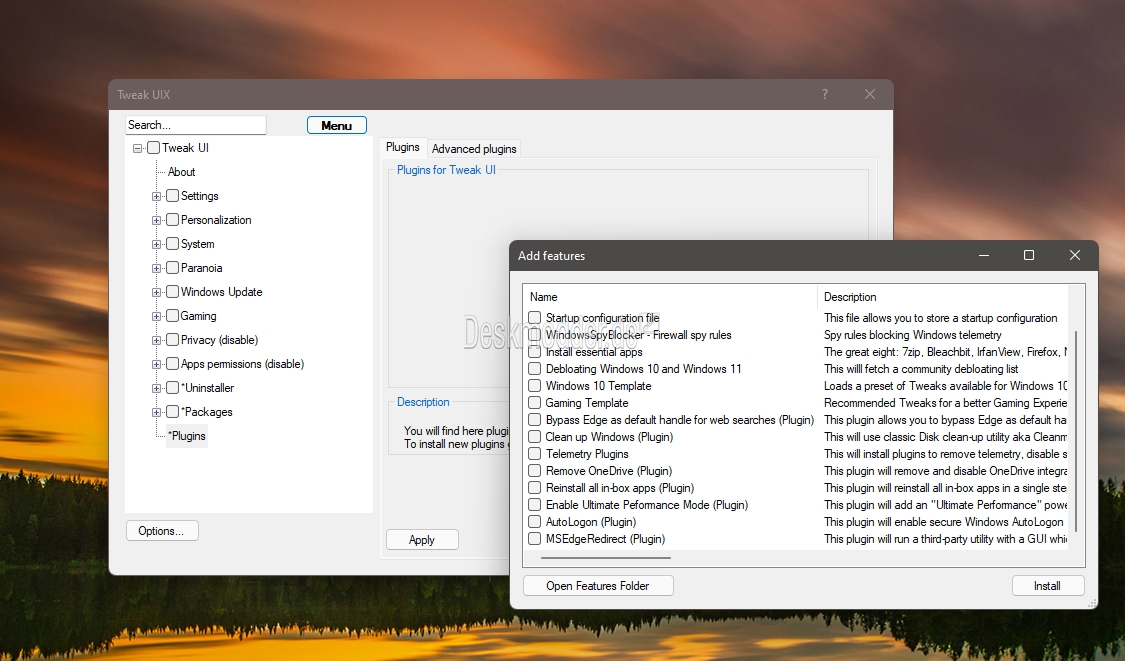This screenshot has height=661, width=1125.
Task: Close the Add features dialog
Action: tap(1075, 256)
